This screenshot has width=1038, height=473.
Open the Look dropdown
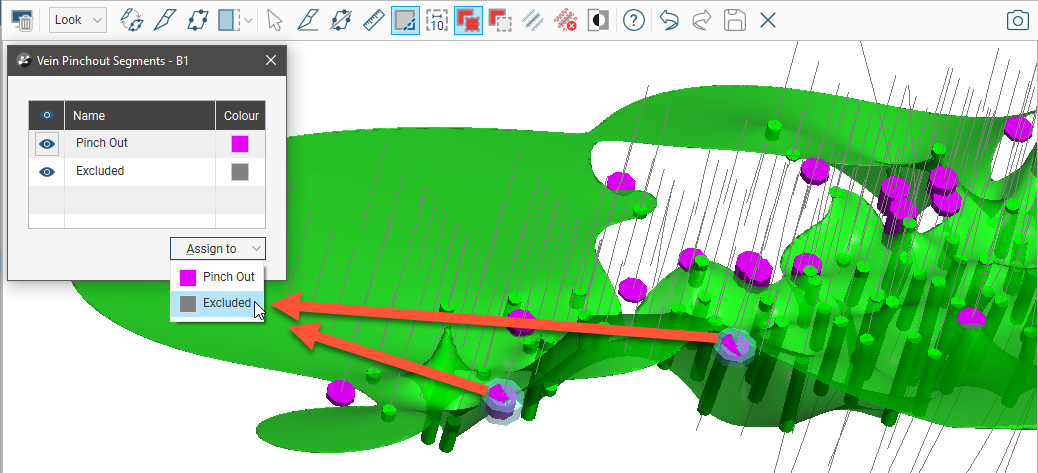click(x=78, y=20)
